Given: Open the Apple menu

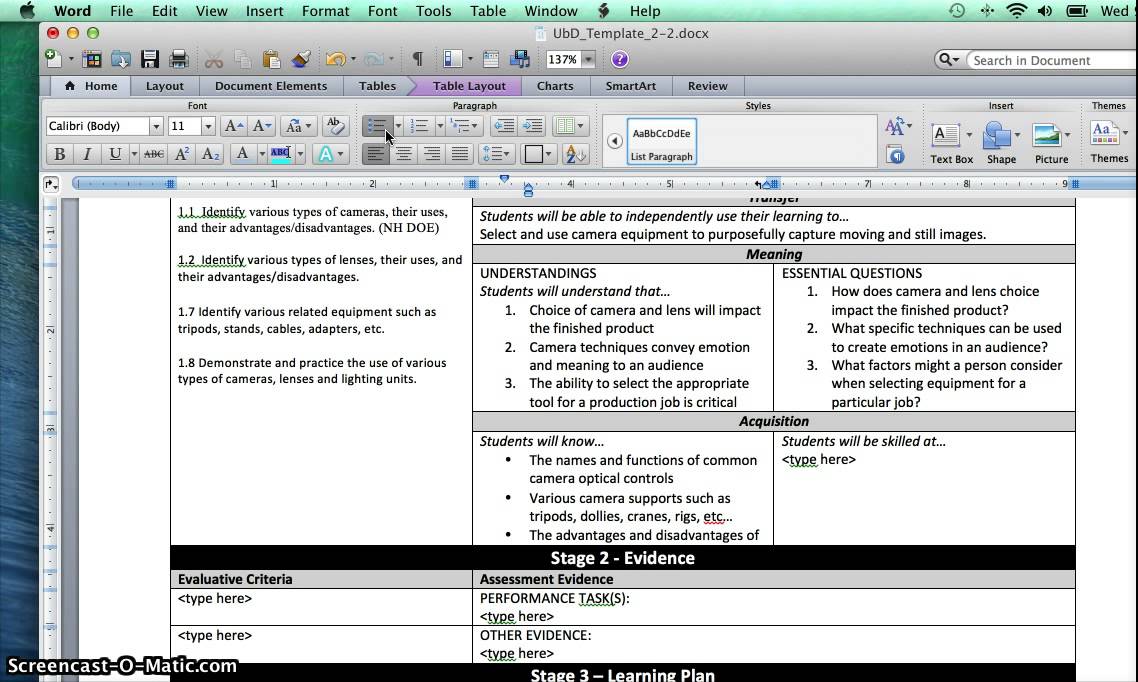Looking at the screenshot, I should coord(27,11).
